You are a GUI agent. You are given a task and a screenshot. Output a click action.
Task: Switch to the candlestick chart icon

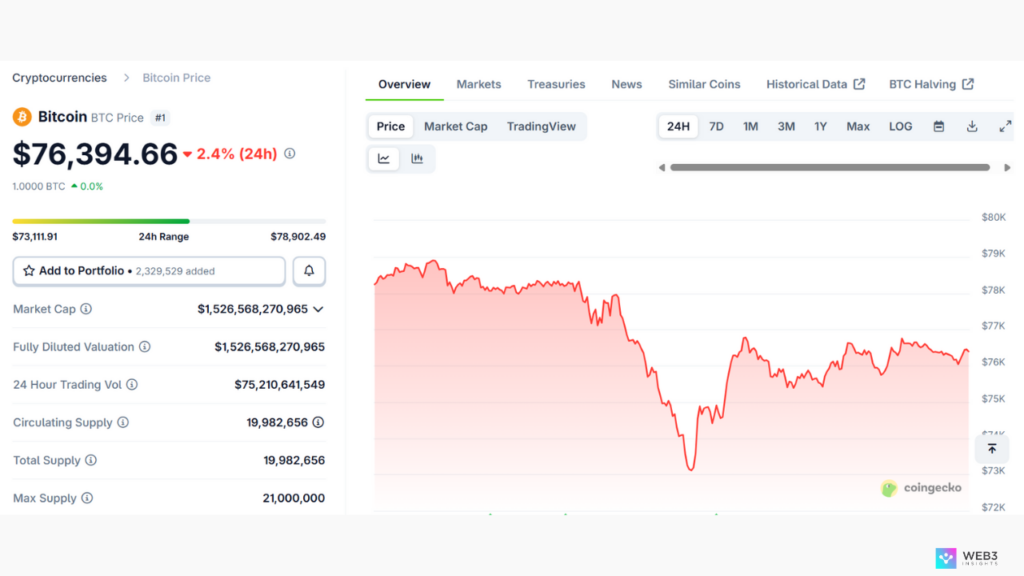417,158
